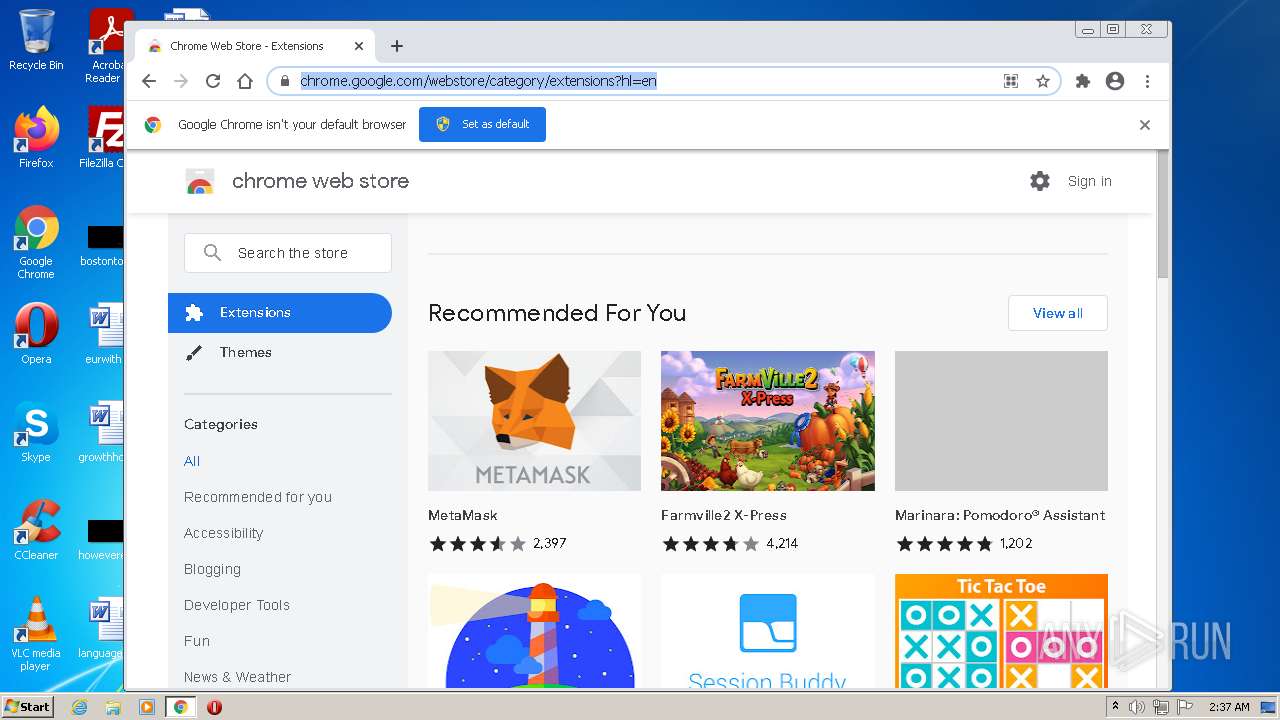Open the VLC media player shortcut
Viewport: 1280px width, 720px height.
(36, 634)
